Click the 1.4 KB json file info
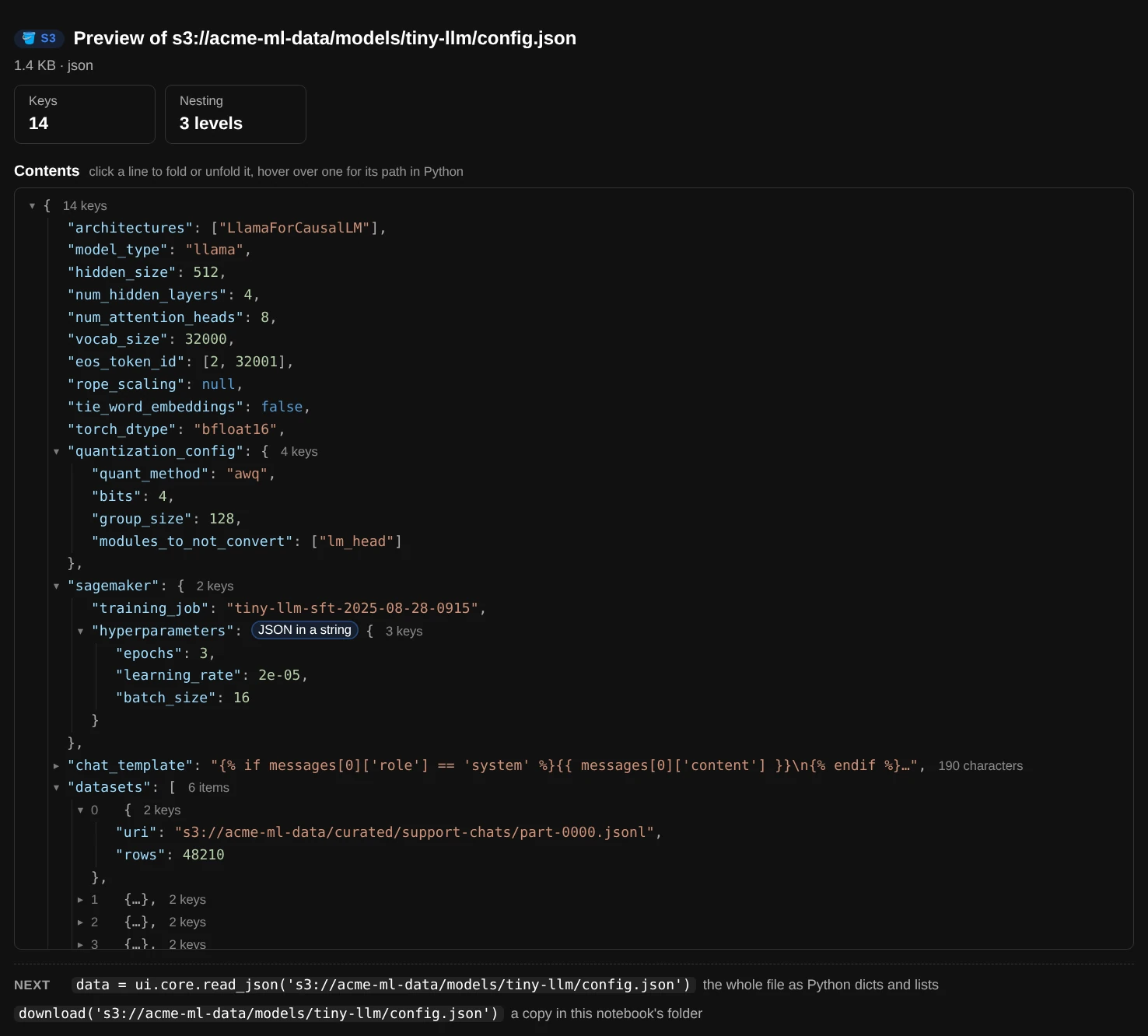 (54, 65)
